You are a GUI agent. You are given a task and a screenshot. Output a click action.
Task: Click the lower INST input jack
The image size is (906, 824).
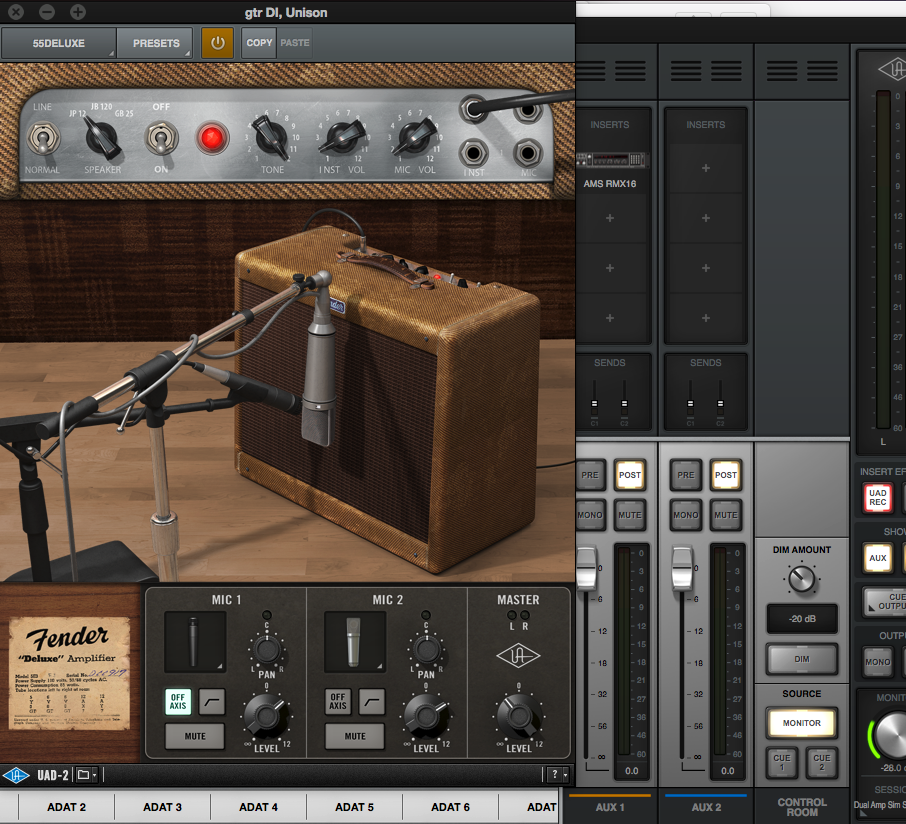point(473,153)
